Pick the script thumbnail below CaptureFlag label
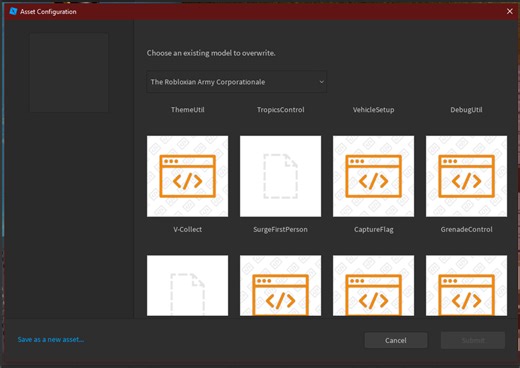The width and height of the screenshot is (520, 368). [x=373, y=285]
